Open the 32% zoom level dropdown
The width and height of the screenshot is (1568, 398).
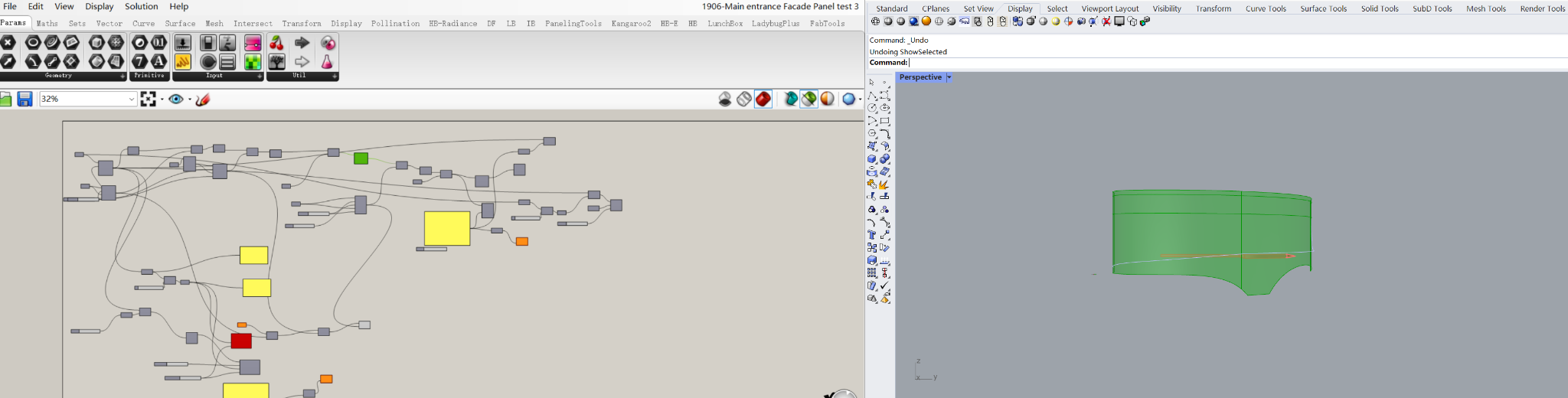pyautogui.click(x=131, y=99)
